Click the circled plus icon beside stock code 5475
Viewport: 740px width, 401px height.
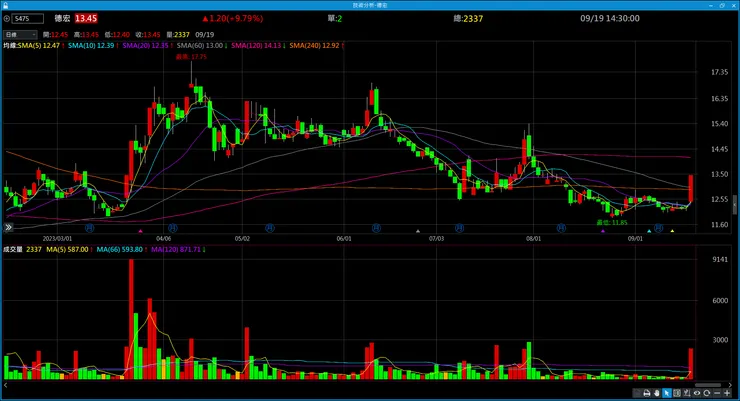coord(7,19)
